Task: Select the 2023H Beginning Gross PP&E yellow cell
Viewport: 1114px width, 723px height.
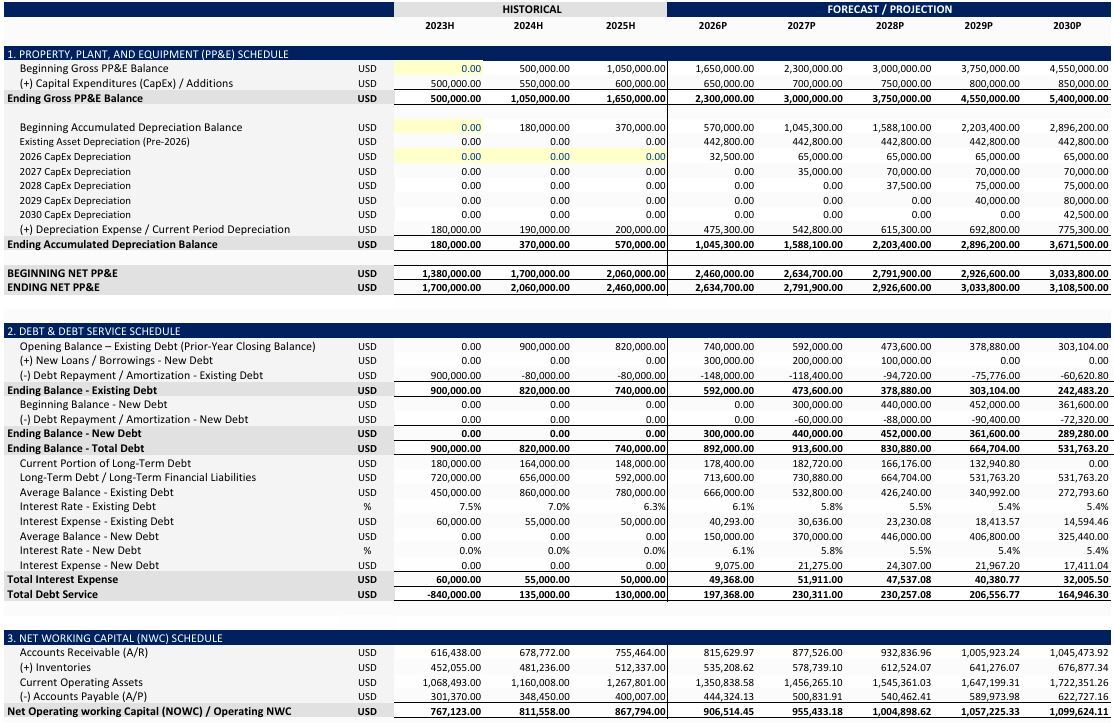Action: click(438, 69)
